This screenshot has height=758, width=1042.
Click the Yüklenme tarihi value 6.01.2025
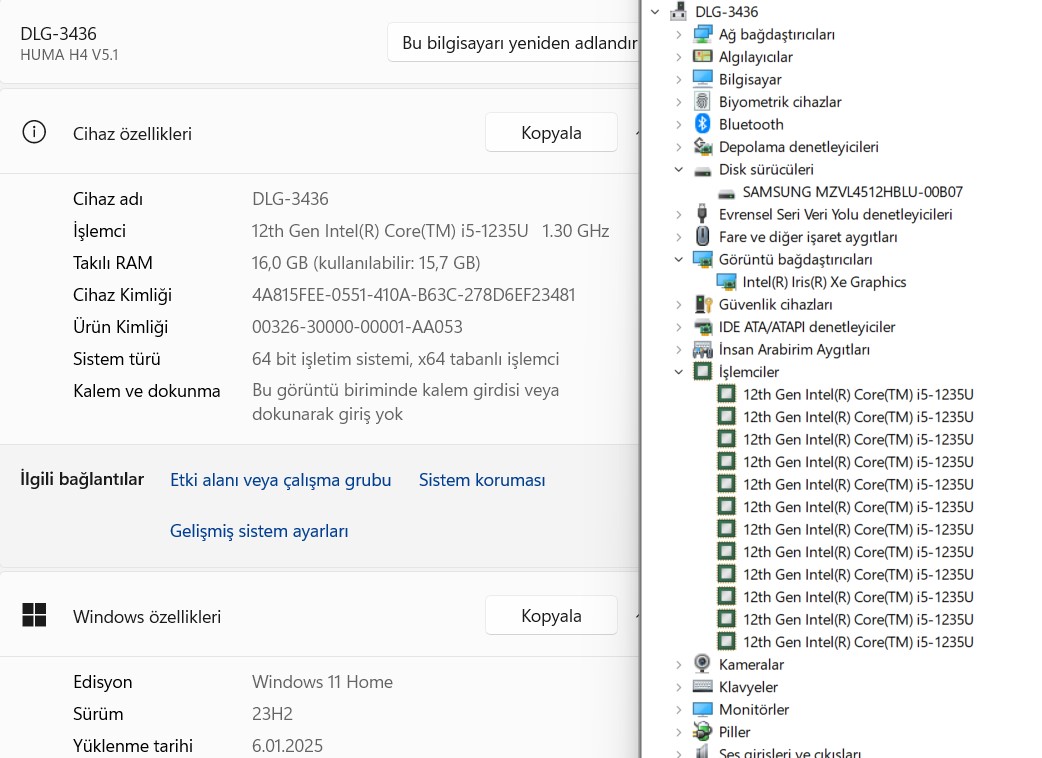pos(287,745)
